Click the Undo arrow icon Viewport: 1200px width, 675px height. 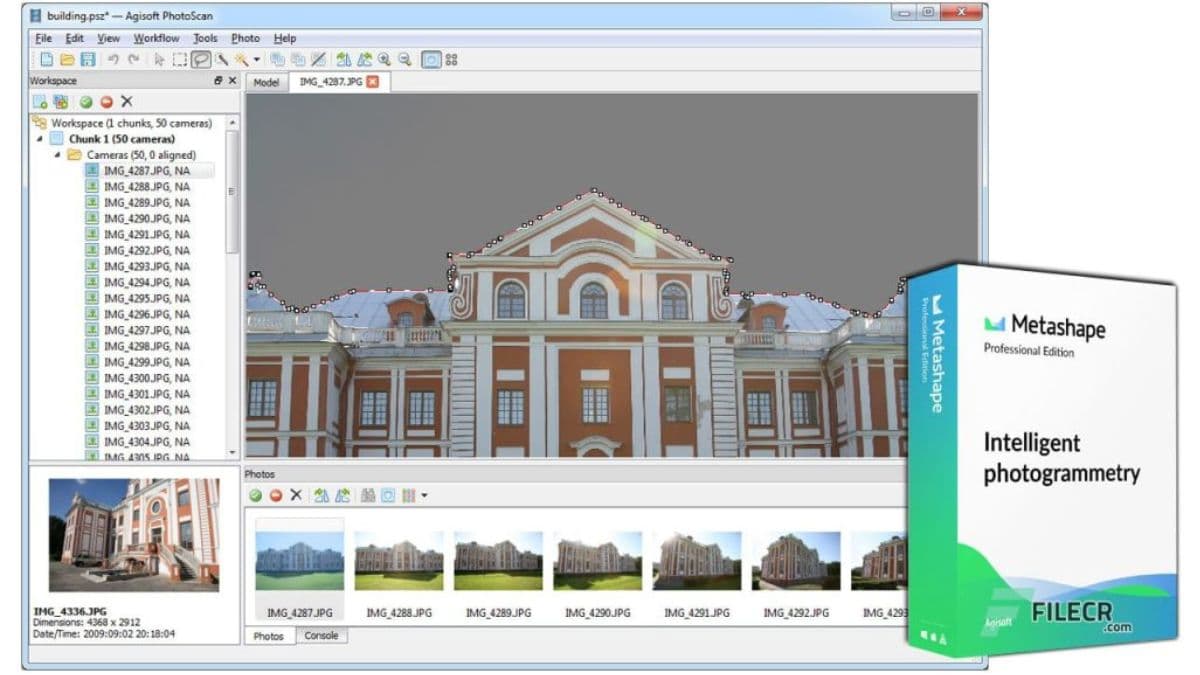113,60
